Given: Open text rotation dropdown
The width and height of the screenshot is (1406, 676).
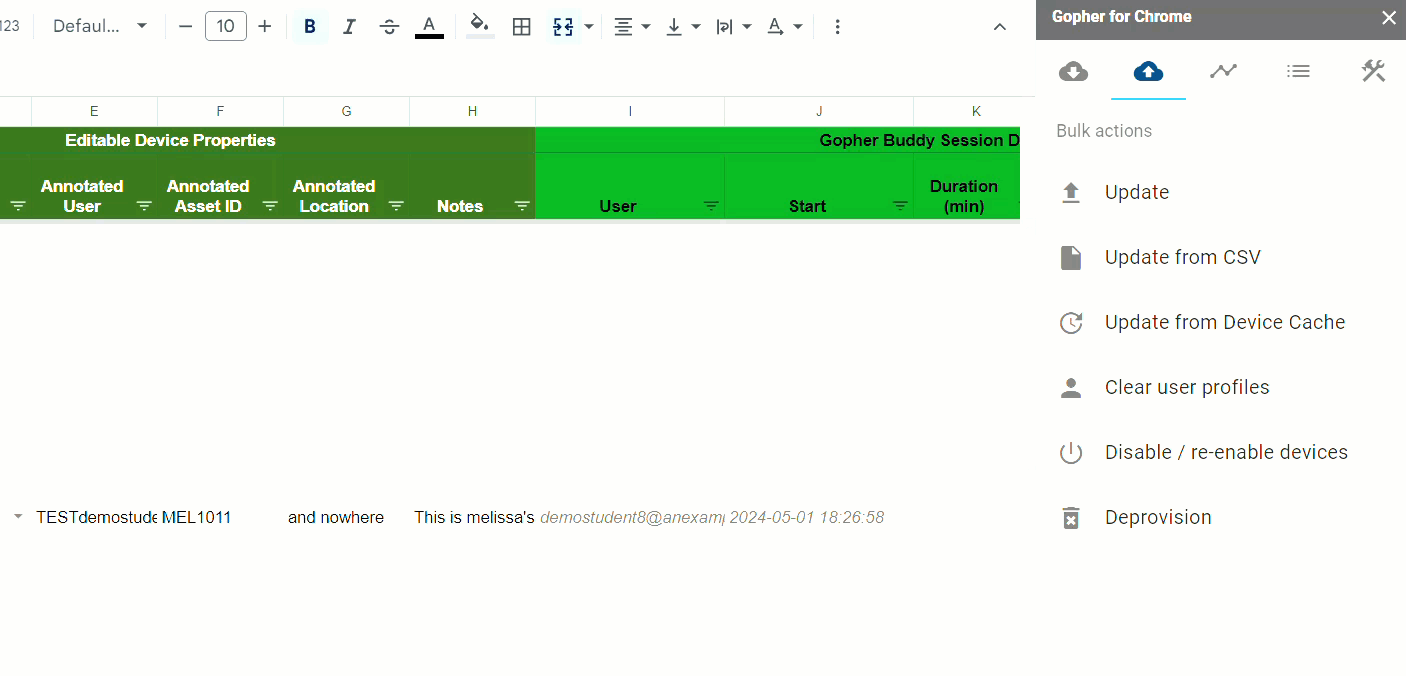Looking at the screenshot, I should click(785, 26).
